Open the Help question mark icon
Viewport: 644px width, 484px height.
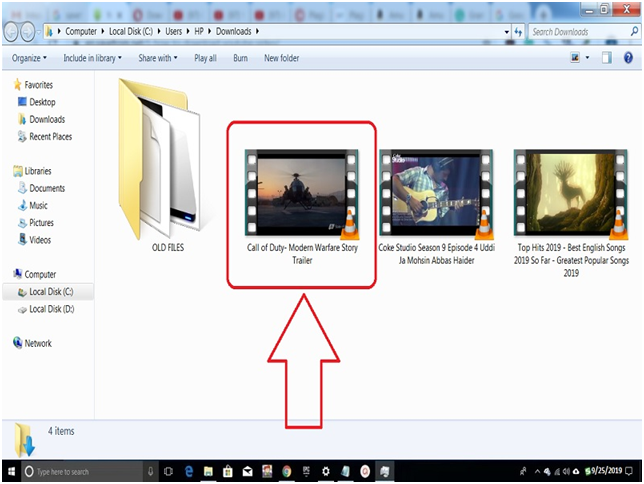[628, 58]
